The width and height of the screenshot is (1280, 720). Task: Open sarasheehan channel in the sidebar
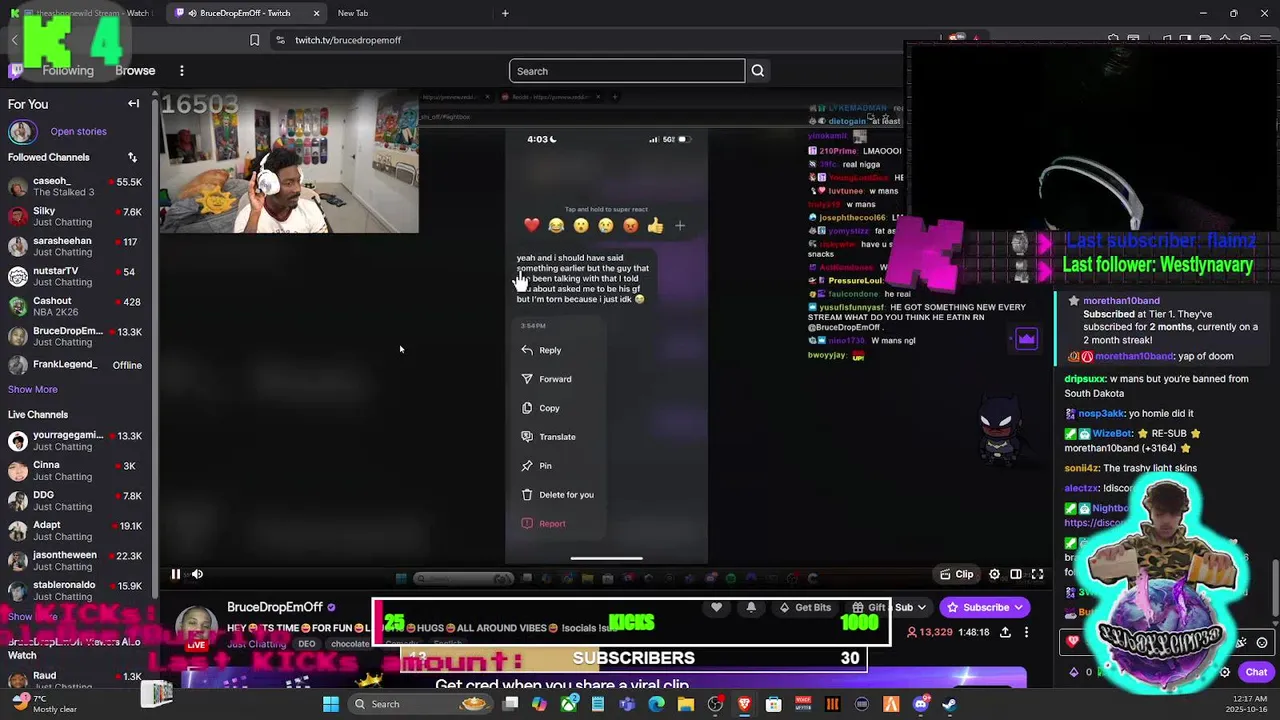pyautogui.click(x=75, y=247)
